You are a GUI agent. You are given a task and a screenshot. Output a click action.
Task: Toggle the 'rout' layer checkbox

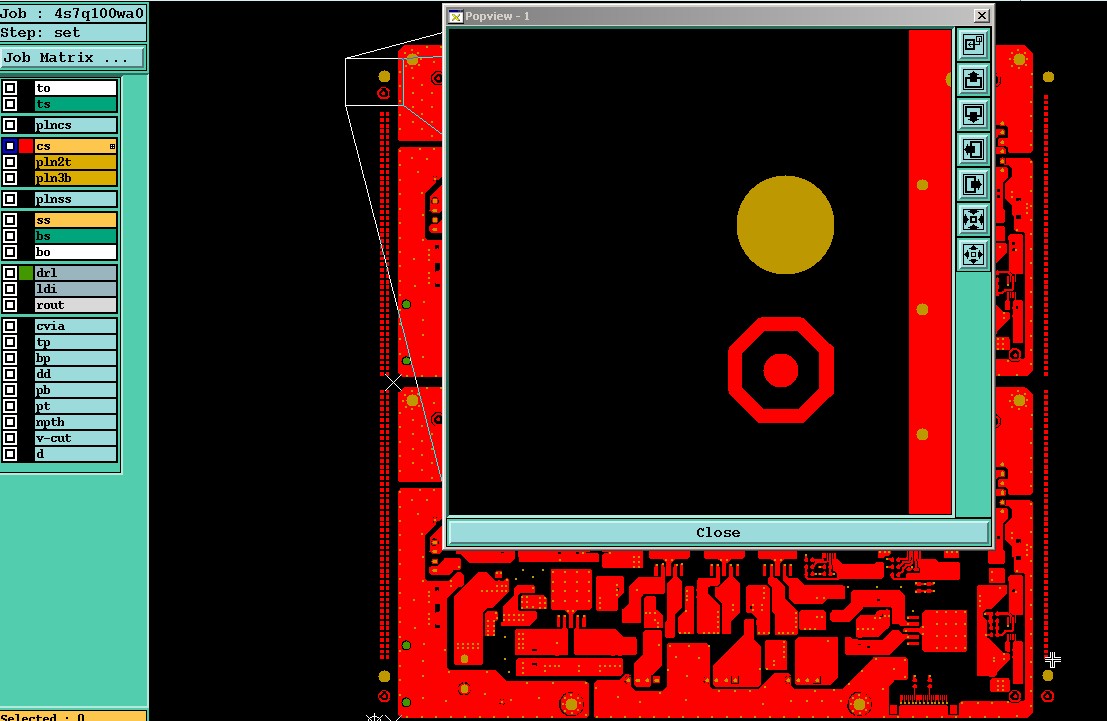pyautogui.click(x=10, y=305)
